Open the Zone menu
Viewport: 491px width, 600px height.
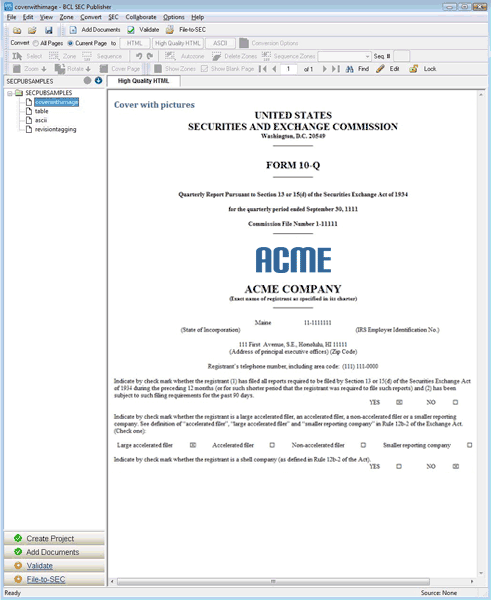pos(66,17)
